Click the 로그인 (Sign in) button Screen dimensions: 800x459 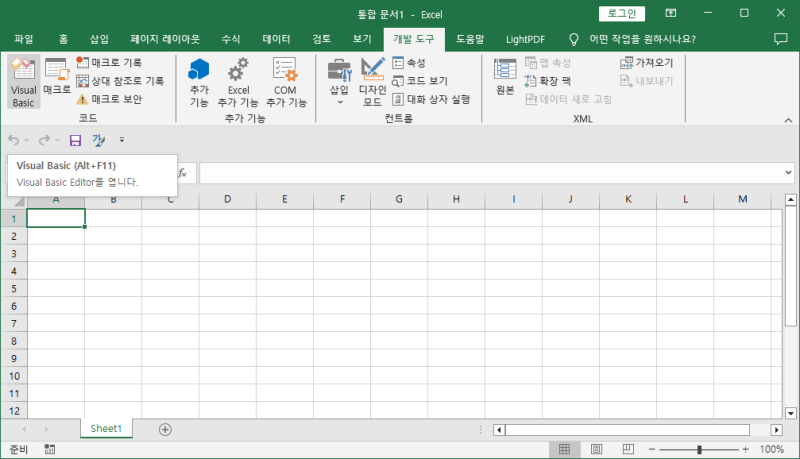pyautogui.click(x=621, y=14)
